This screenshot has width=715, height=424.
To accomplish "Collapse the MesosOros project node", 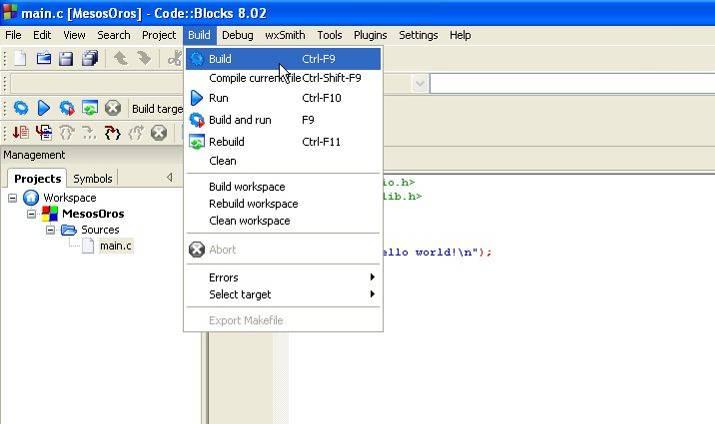I will [x=31, y=214].
